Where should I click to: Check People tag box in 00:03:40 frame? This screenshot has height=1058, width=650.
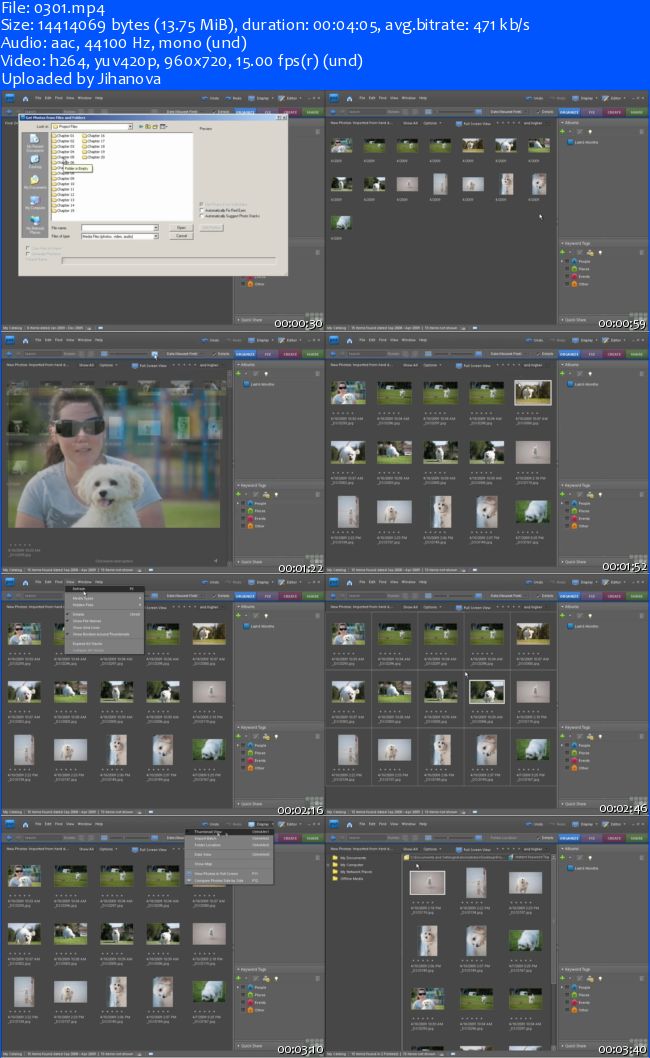pyautogui.click(x=567, y=987)
